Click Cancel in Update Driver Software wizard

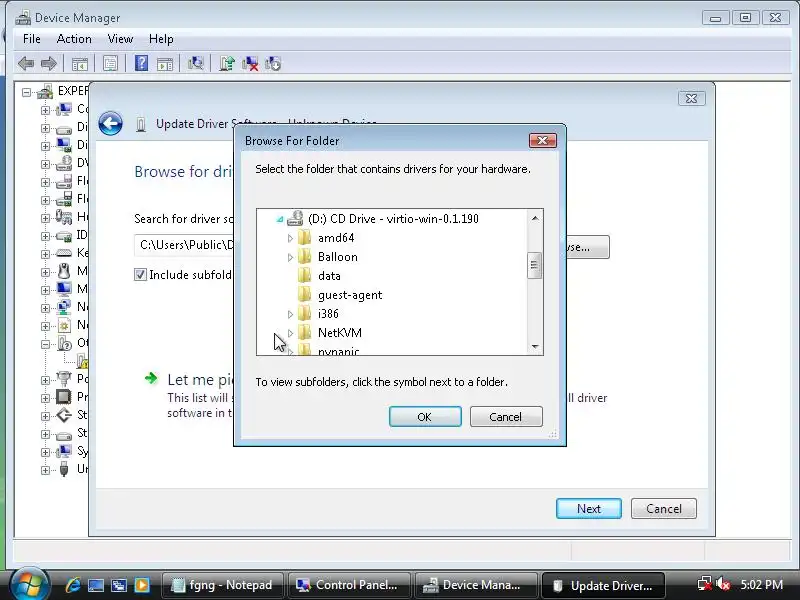click(664, 508)
